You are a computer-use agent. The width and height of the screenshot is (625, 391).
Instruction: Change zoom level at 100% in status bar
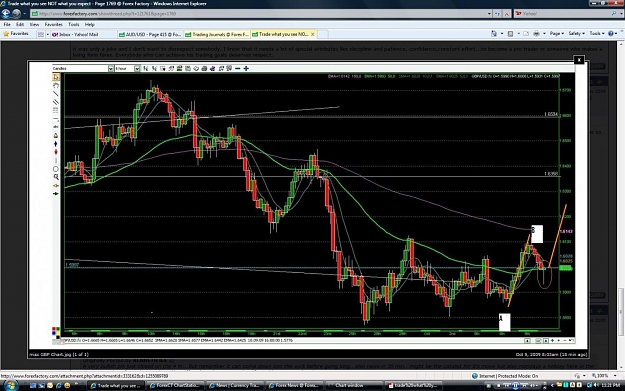pyautogui.click(x=602, y=376)
